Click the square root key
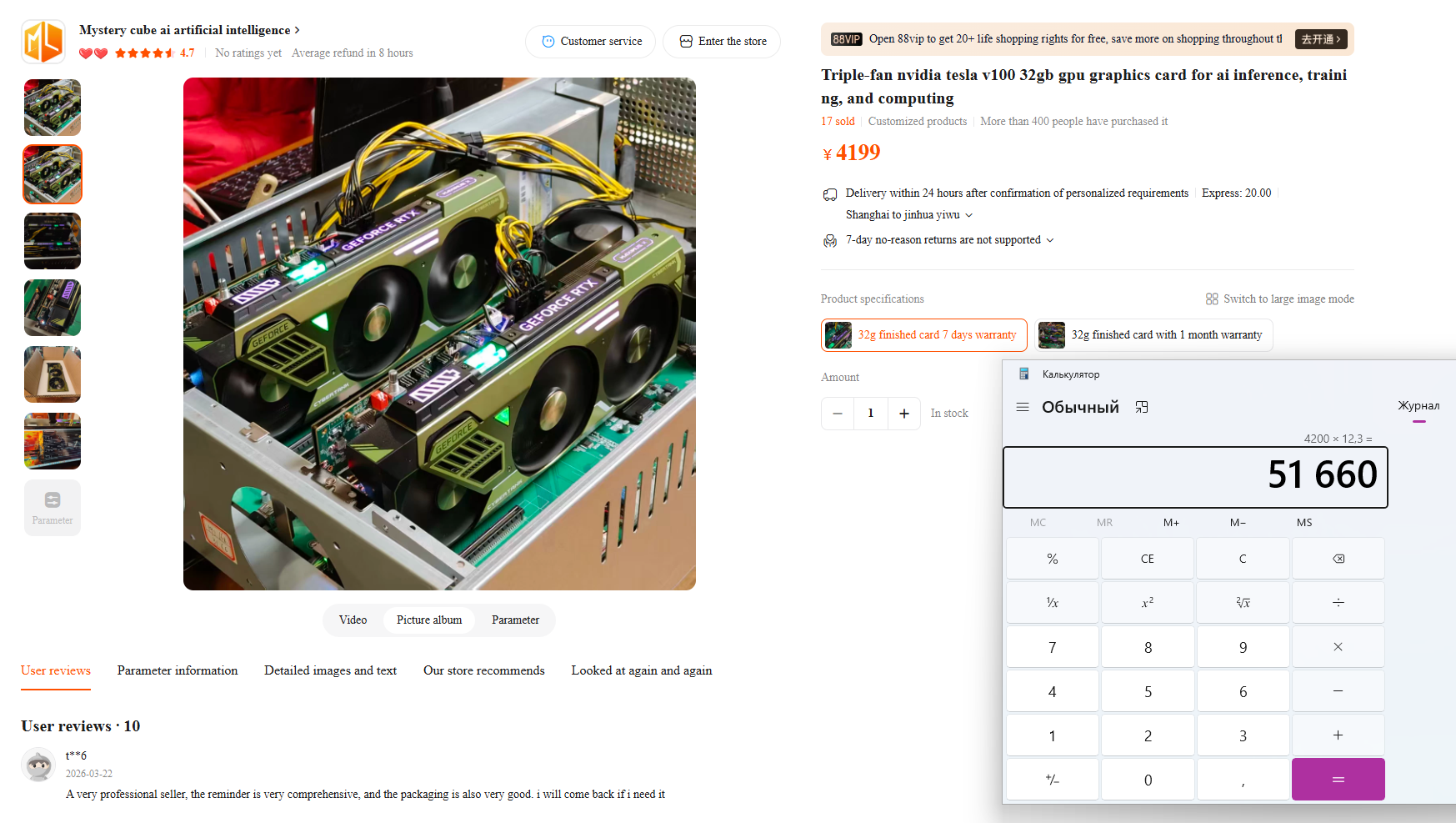Screen dimensions: 1456x823 coord(1243,603)
